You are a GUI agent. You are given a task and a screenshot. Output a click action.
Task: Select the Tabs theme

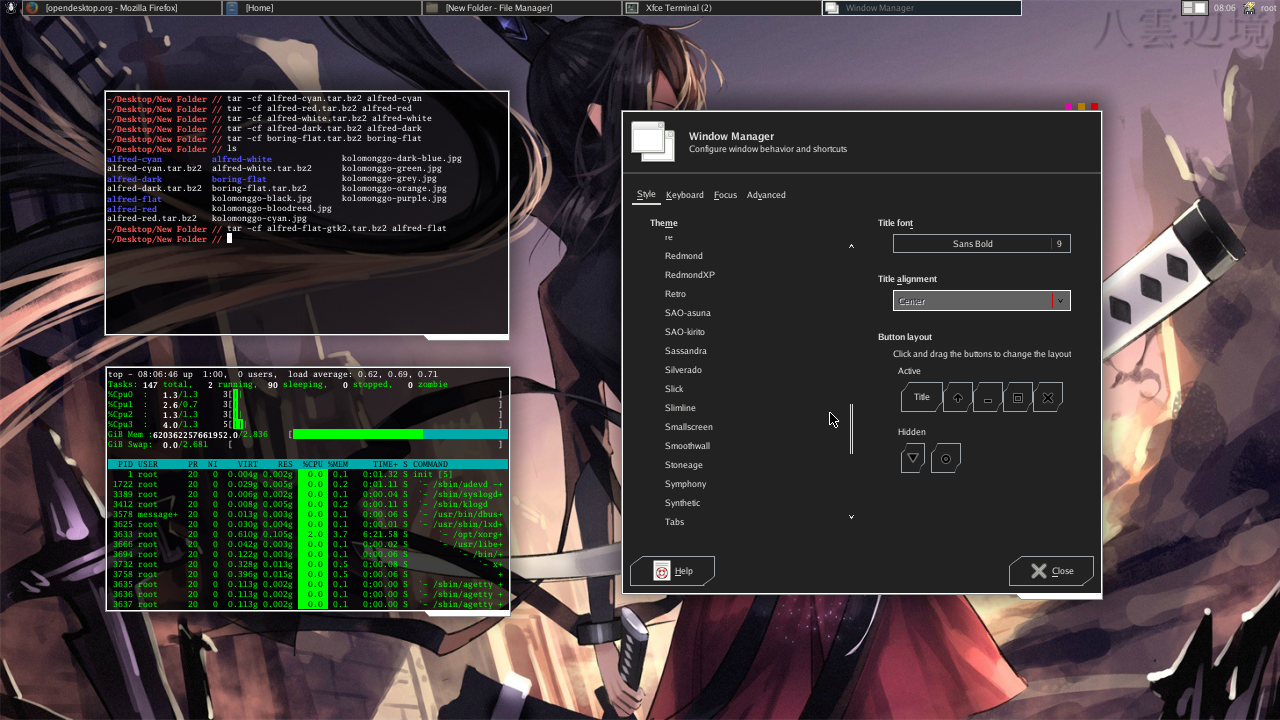coord(675,522)
